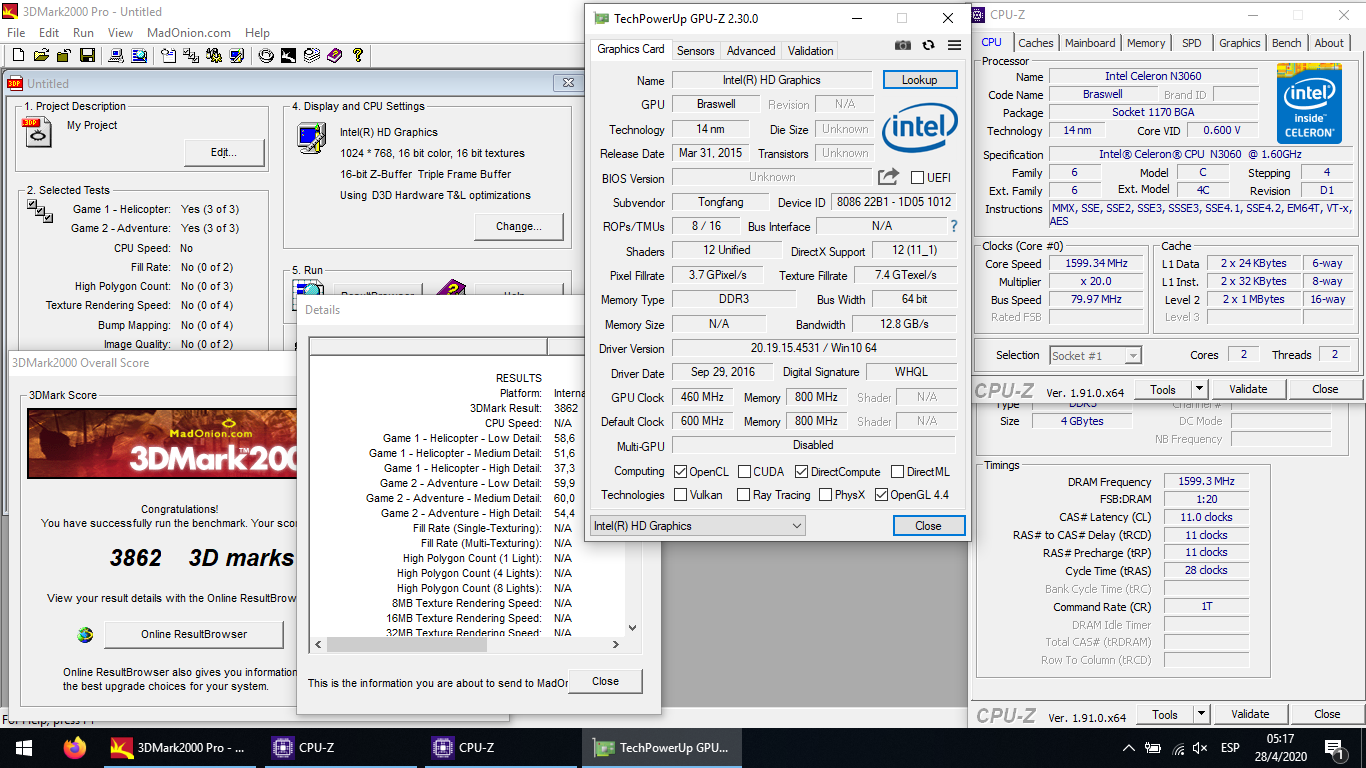Click the BIOS export arrow icon in GPU-Z
This screenshot has height=768, width=1366.
(x=888, y=177)
